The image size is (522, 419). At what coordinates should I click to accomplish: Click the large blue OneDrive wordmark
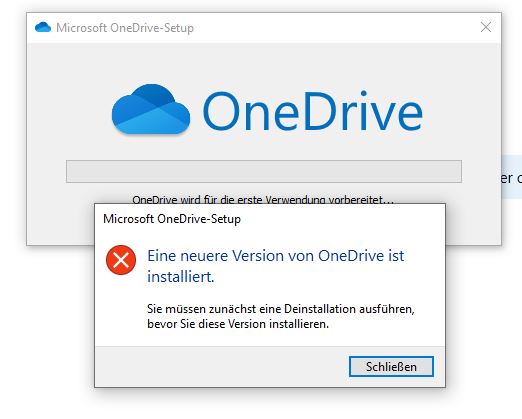pos(313,111)
